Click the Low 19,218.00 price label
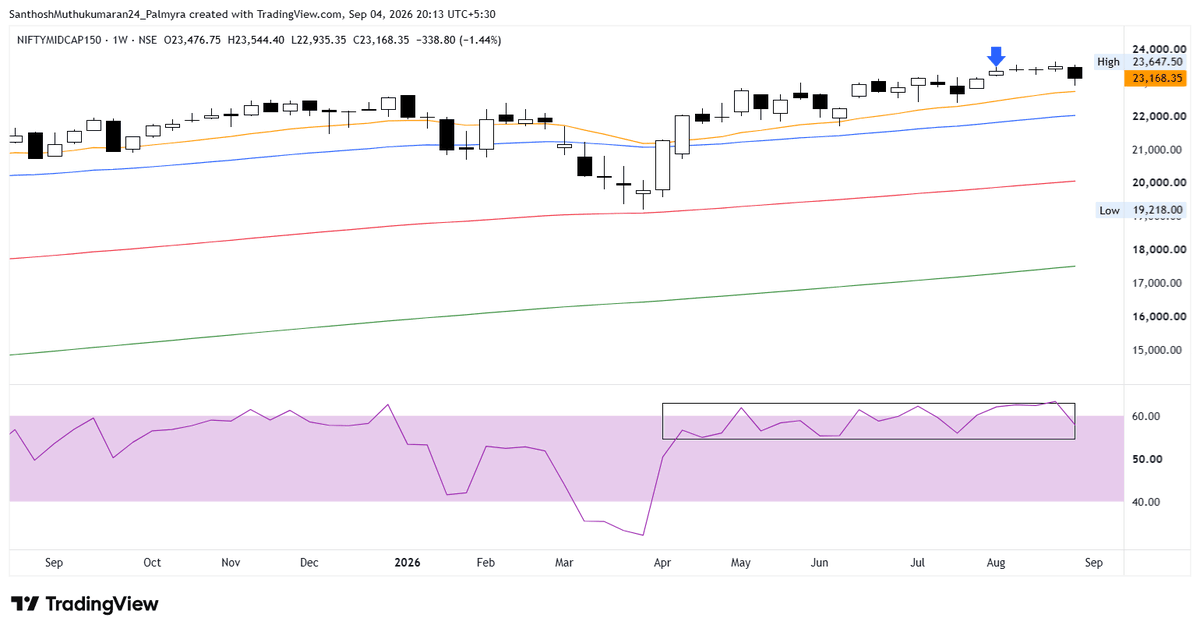This screenshot has height=632, width=1200. point(1141,210)
